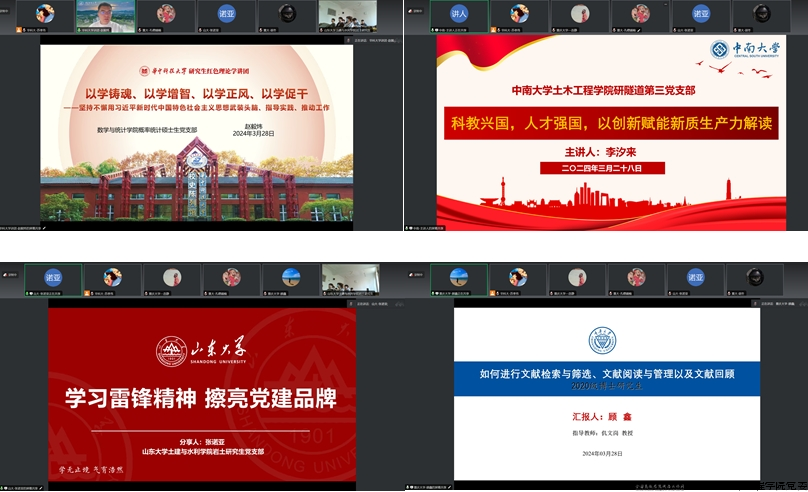The height and width of the screenshot is (492, 808).
Task: Select 诺亚 participant tile in 中南大学 meeting
Action: click(701, 16)
